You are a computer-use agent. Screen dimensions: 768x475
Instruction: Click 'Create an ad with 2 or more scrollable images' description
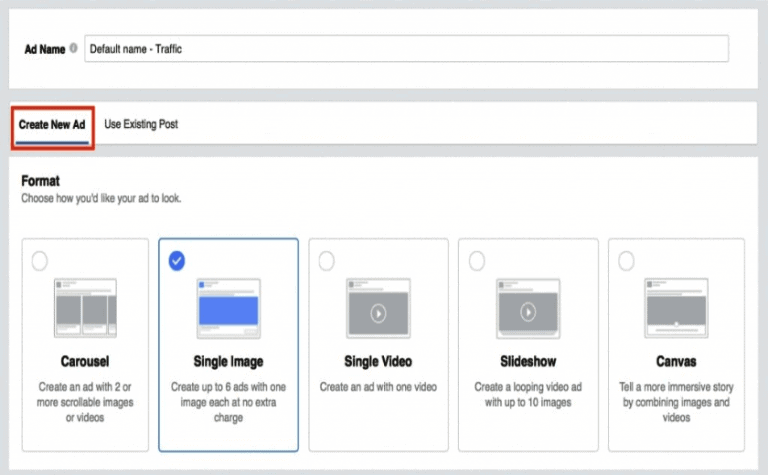tap(85, 402)
